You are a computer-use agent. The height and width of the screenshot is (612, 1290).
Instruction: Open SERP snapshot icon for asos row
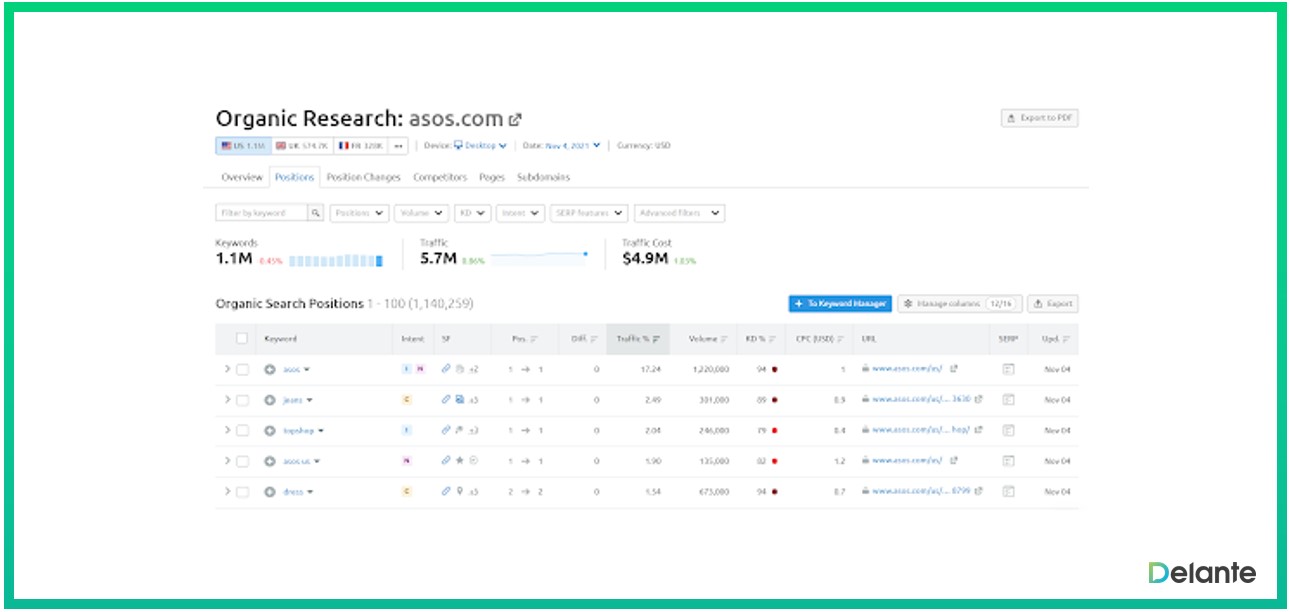click(1008, 369)
